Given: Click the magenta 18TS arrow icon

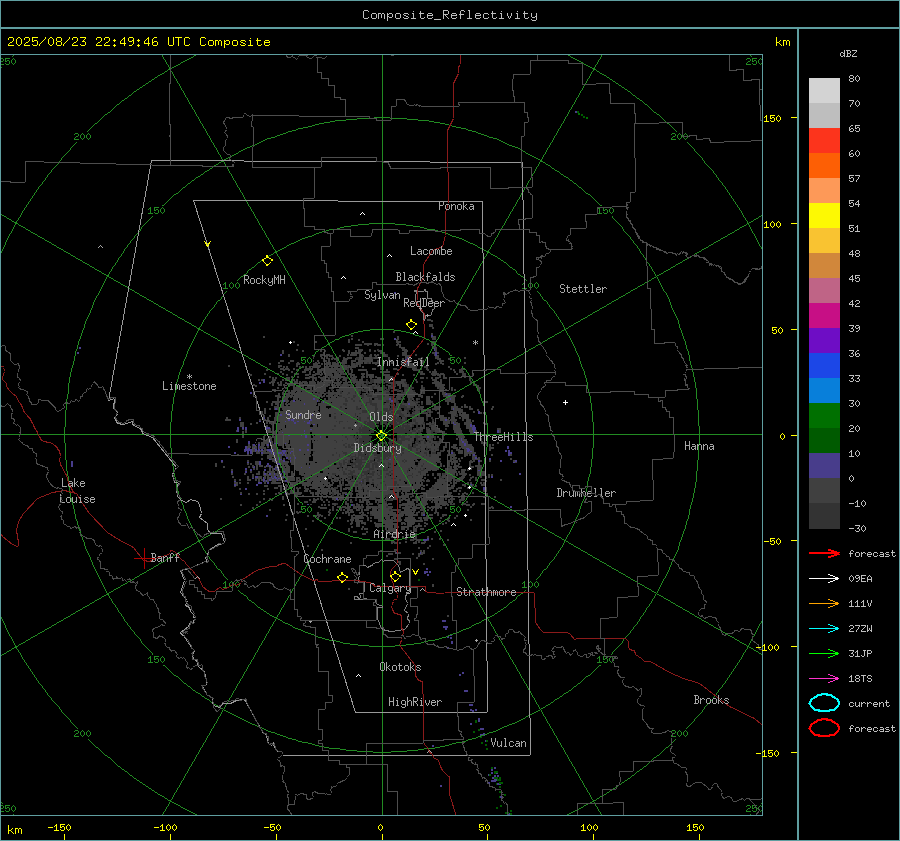Looking at the screenshot, I should 824,679.
